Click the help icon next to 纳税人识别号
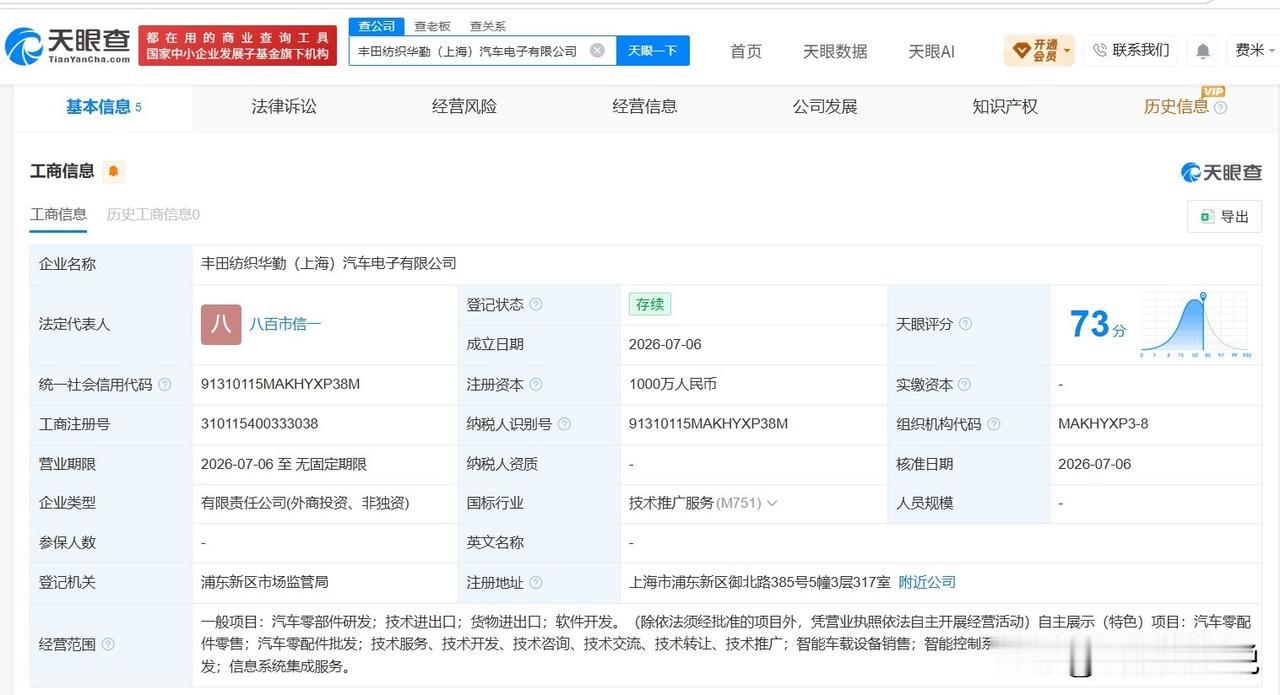Viewport: 1280px width, 695px height. 564,424
